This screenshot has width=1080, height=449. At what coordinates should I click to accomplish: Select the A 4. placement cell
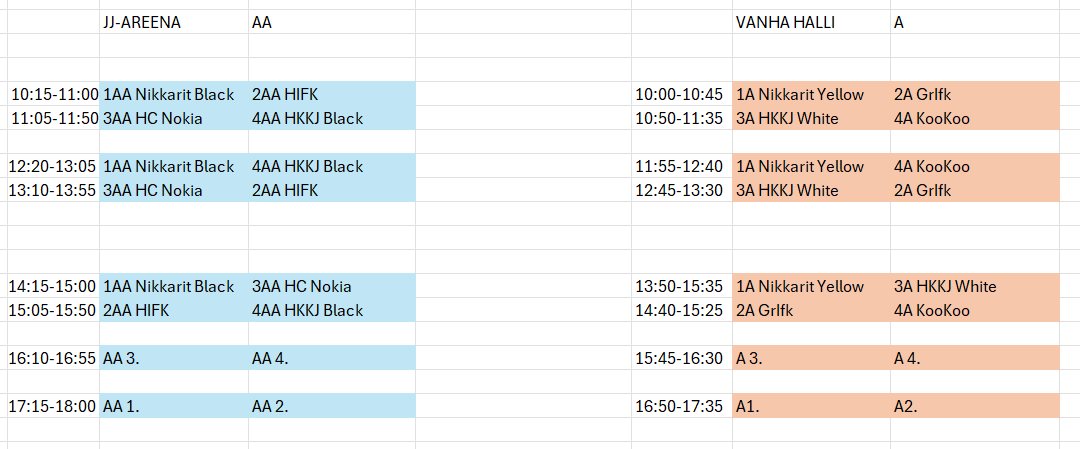911,359
